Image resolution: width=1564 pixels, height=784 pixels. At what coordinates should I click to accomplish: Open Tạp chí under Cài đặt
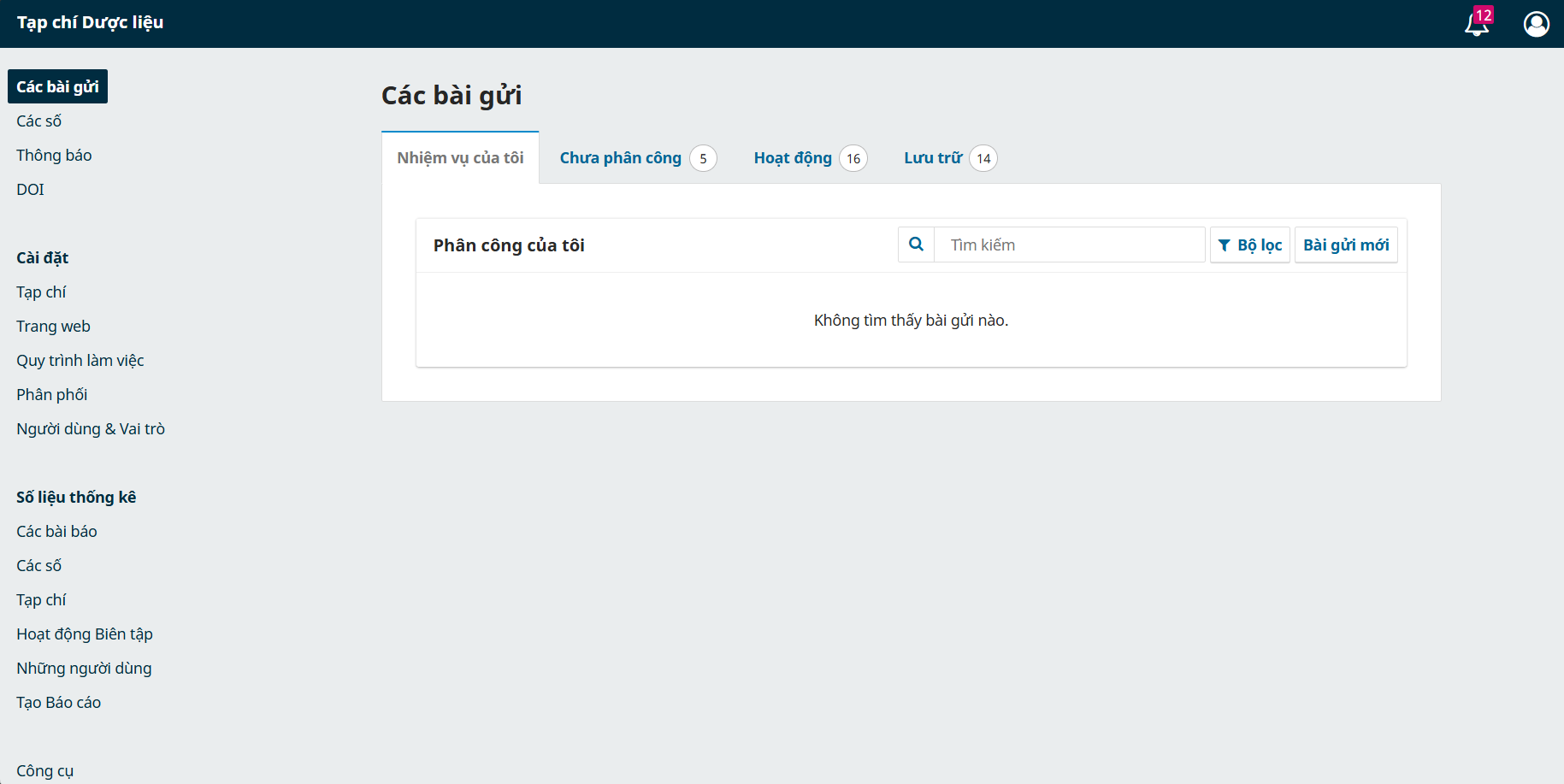[41, 292]
